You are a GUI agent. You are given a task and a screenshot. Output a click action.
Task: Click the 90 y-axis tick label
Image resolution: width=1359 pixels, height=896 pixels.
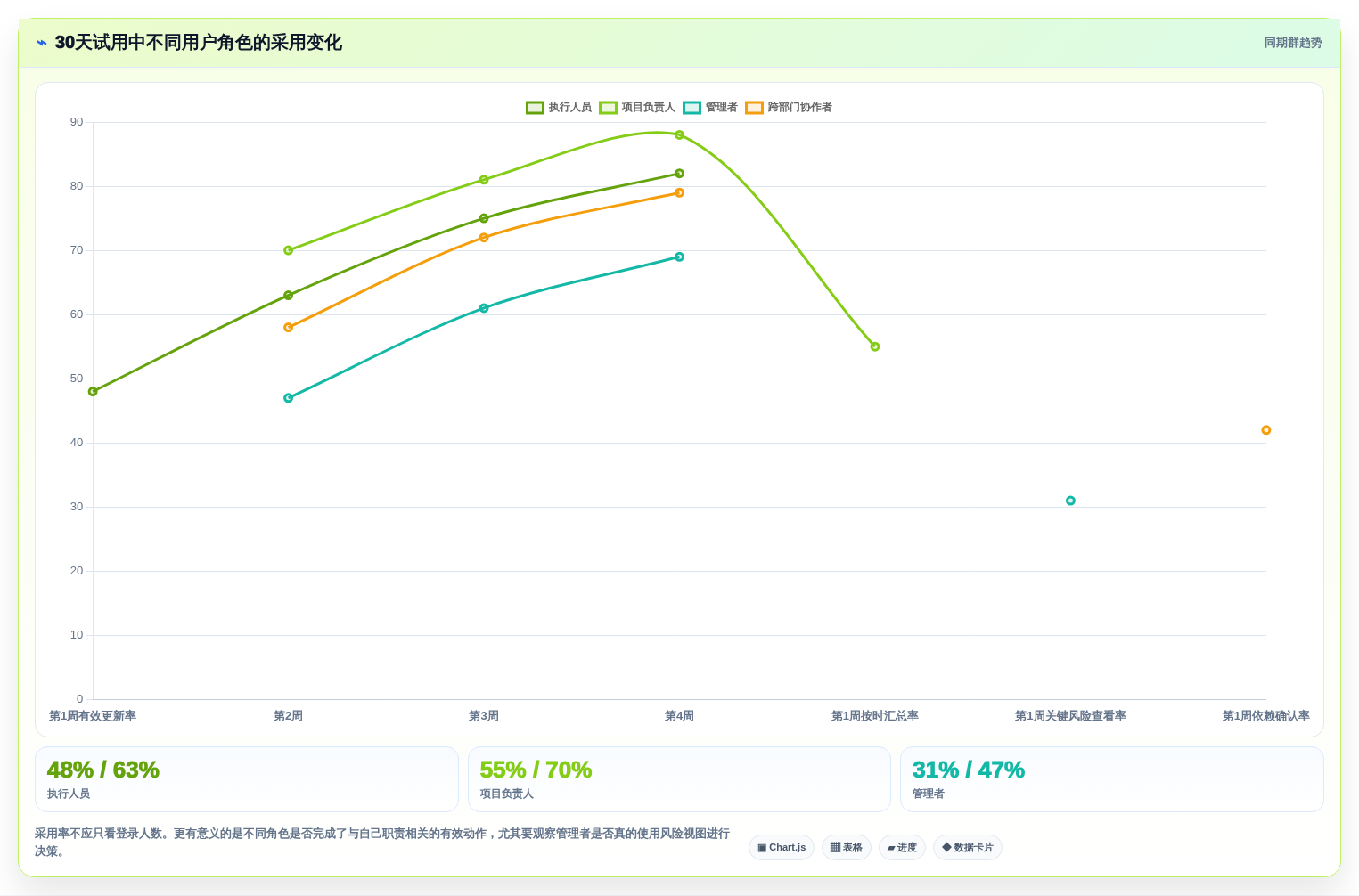[x=77, y=122]
